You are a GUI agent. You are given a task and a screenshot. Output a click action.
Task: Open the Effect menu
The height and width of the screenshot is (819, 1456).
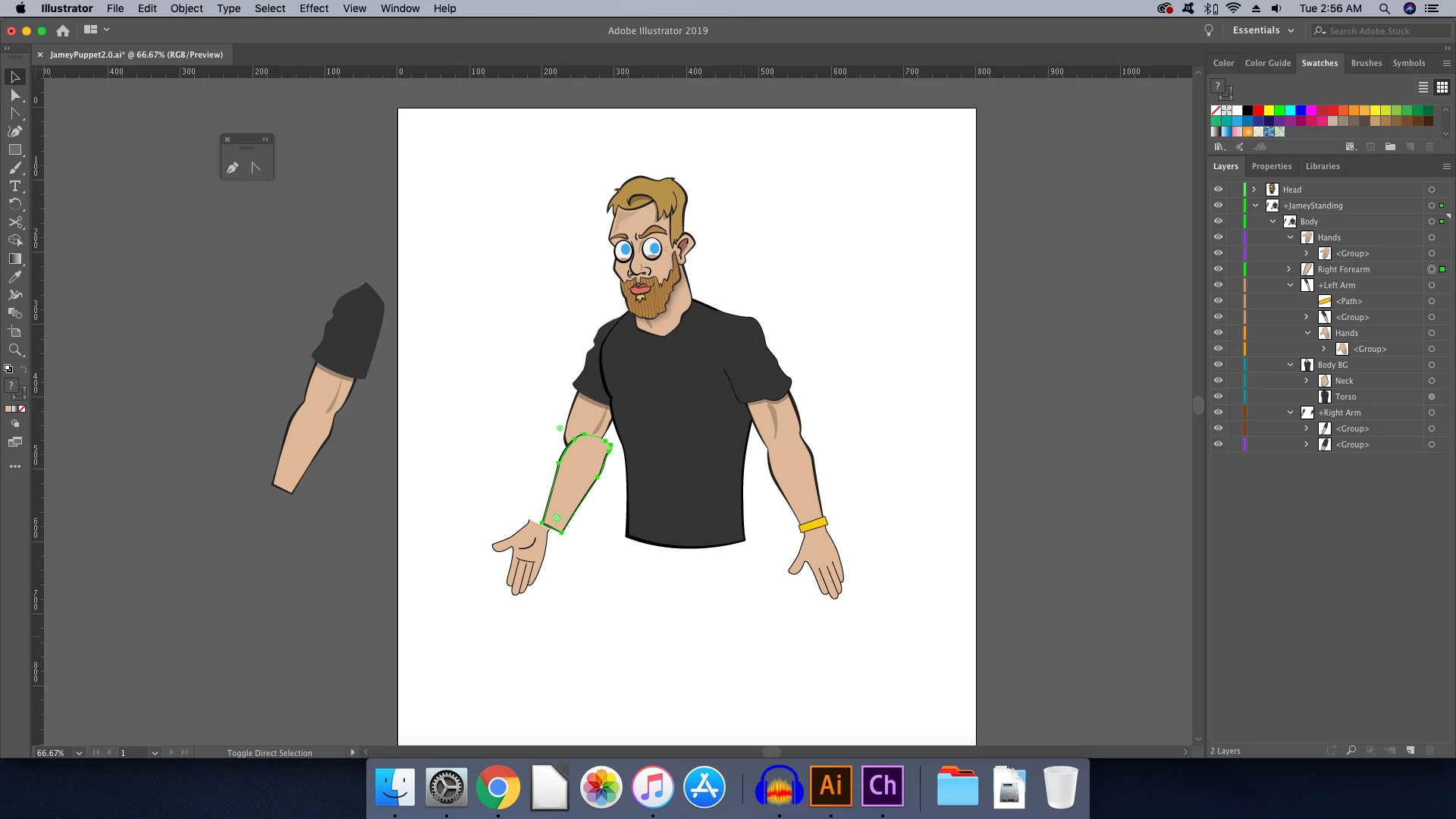(313, 8)
